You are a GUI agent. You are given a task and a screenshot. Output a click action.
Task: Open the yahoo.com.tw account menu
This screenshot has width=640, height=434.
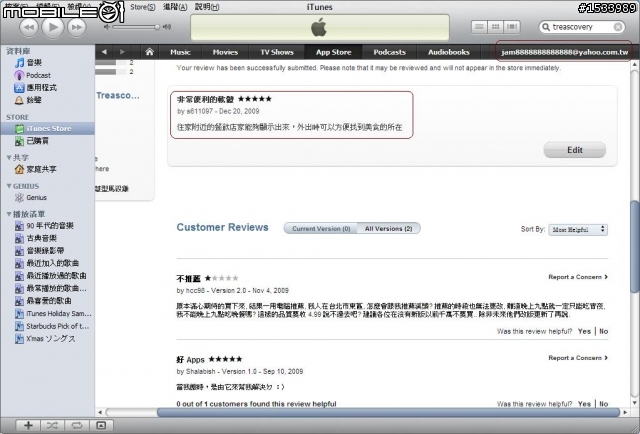[x=564, y=52]
